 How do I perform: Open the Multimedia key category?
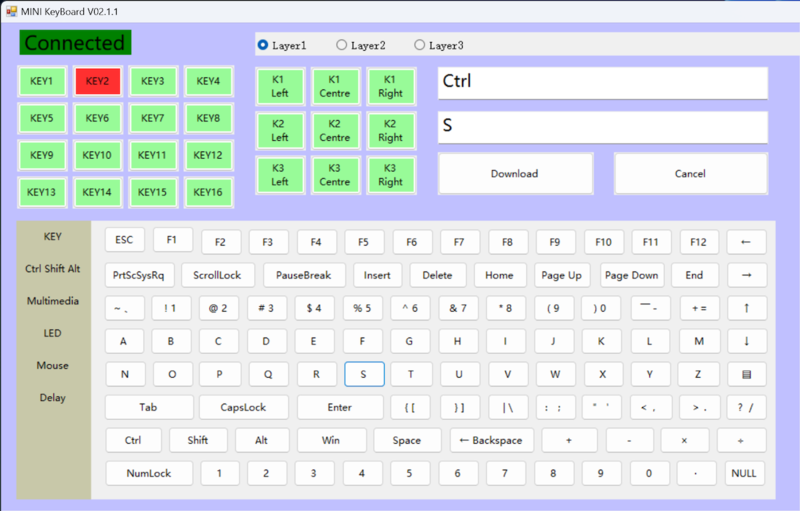pos(53,301)
